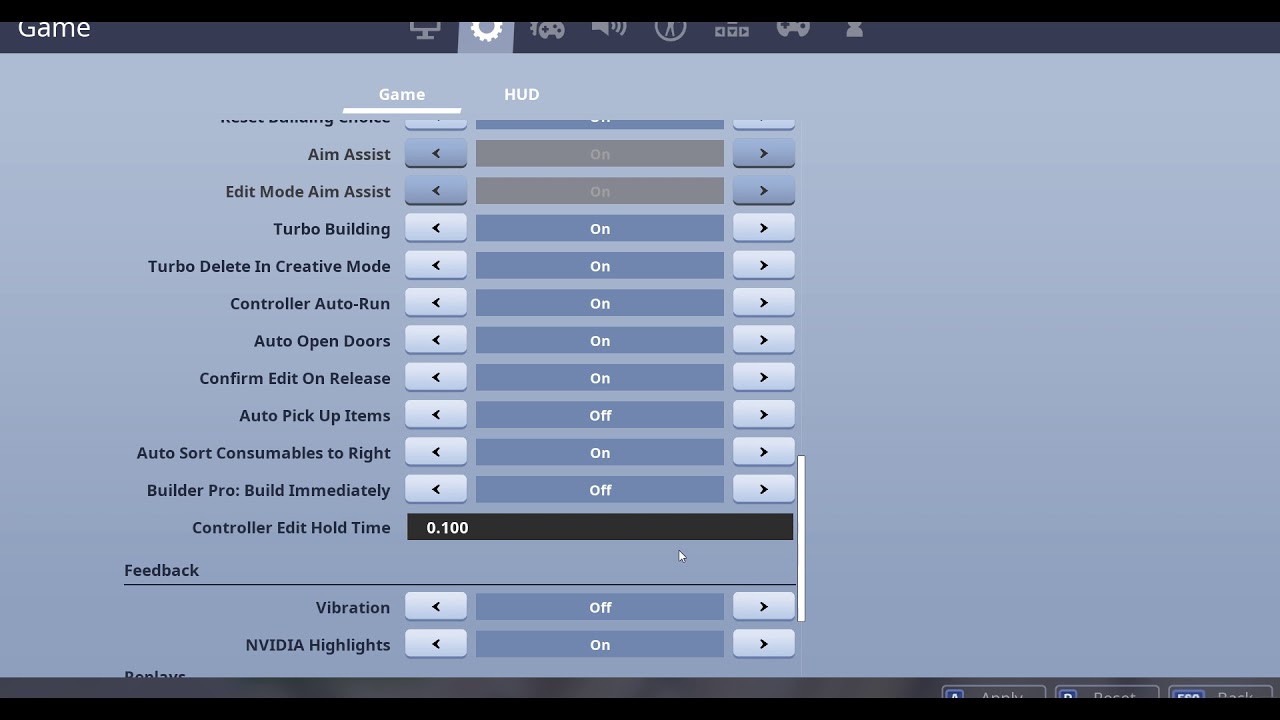Switch to the Game sub-tab
The image size is (1280, 720).
[x=402, y=94]
